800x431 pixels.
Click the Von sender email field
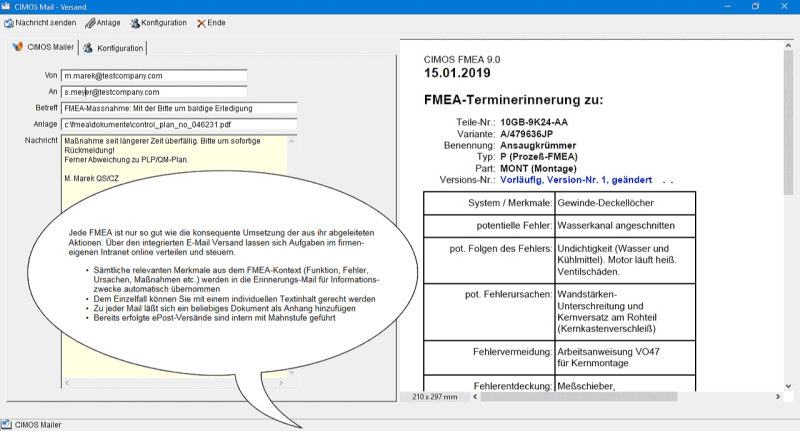coord(153,75)
